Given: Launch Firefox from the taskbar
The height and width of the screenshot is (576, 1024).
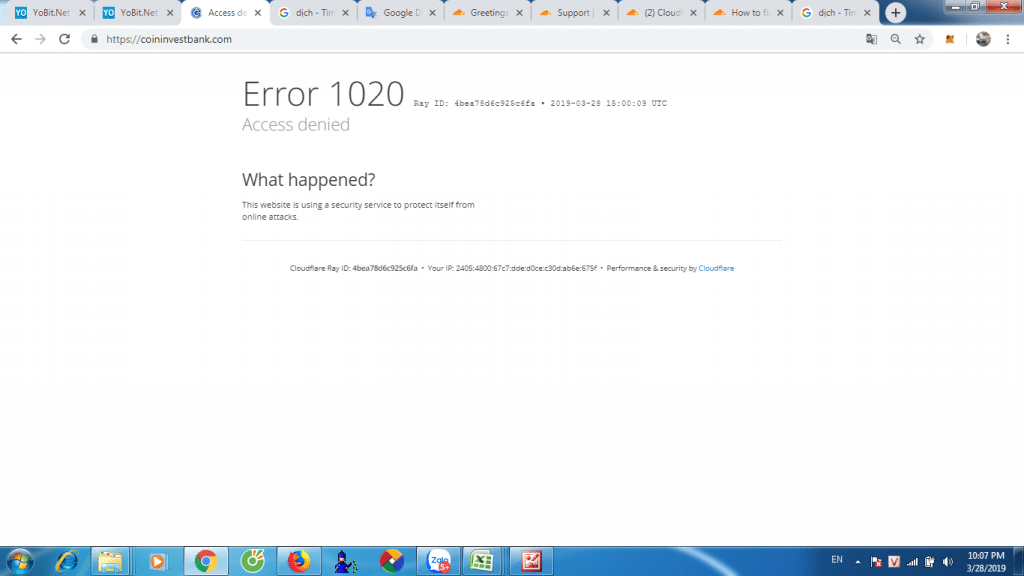Looking at the screenshot, I should pyautogui.click(x=298, y=561).
